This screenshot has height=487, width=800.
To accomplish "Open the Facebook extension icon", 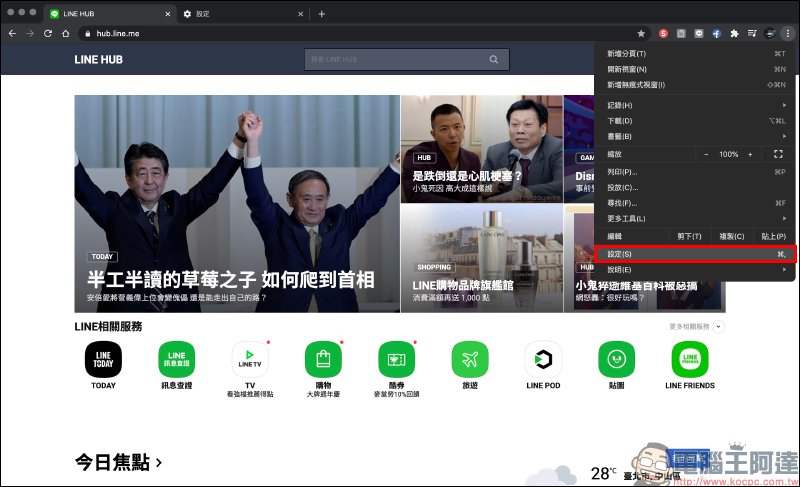I will click(716, 34).
